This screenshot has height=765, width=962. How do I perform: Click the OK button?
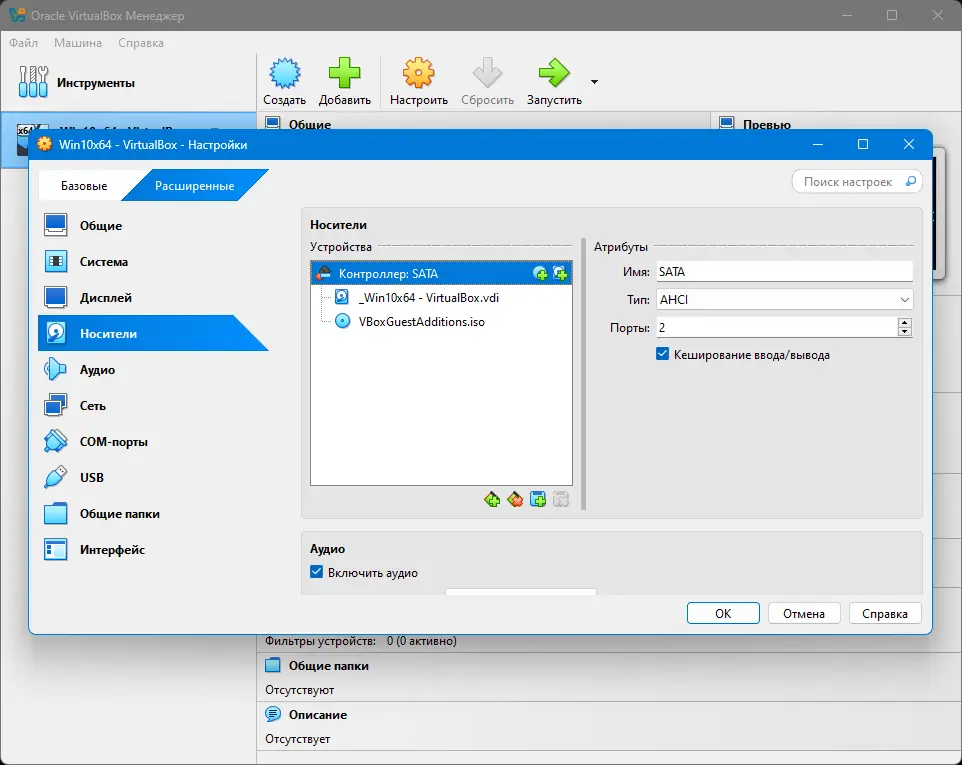pyautogui.click(x=723, y=613)
